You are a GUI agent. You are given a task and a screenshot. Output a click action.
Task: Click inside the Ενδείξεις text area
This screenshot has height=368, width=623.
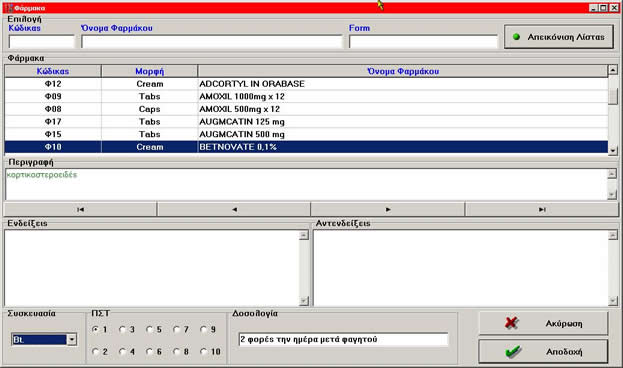152,268
